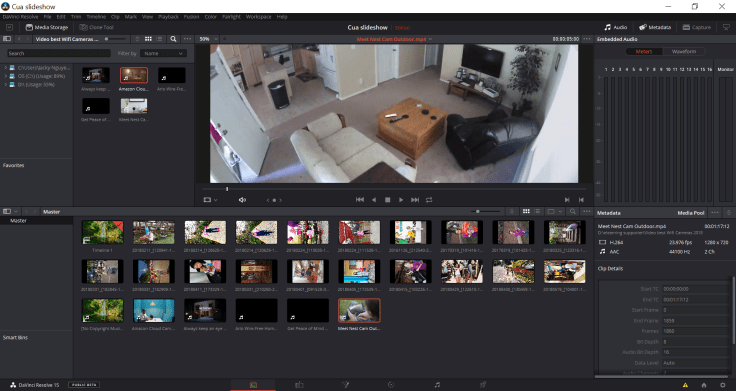The width and height of the screenshot is (736, 391).
Task: Toggle the Metadata panel button in top toolbar
Action: tap(655, 27)
